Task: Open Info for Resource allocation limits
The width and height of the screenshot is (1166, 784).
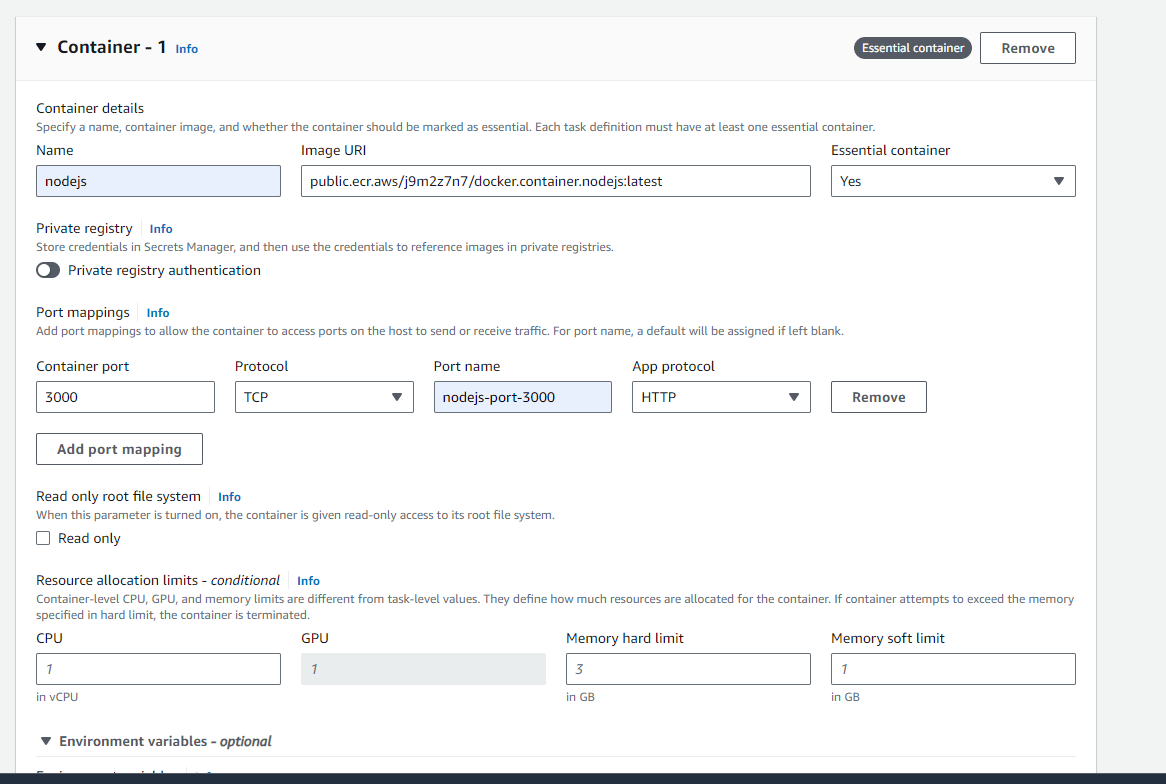Action: click(308, 580)
